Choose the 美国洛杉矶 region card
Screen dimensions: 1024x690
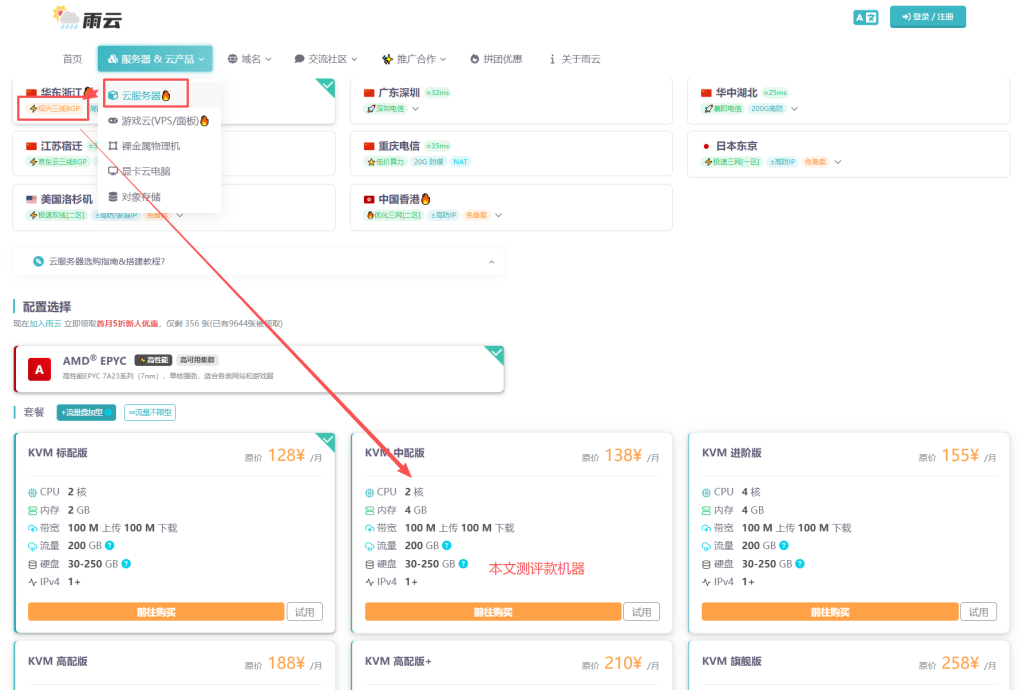tap(174, 207)
